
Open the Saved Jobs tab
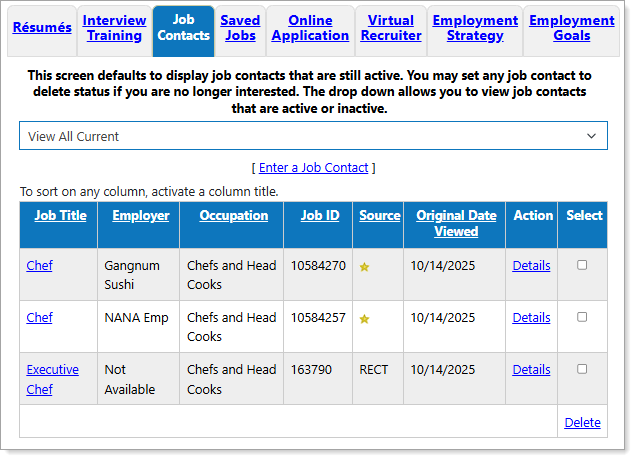pos(240,28)
